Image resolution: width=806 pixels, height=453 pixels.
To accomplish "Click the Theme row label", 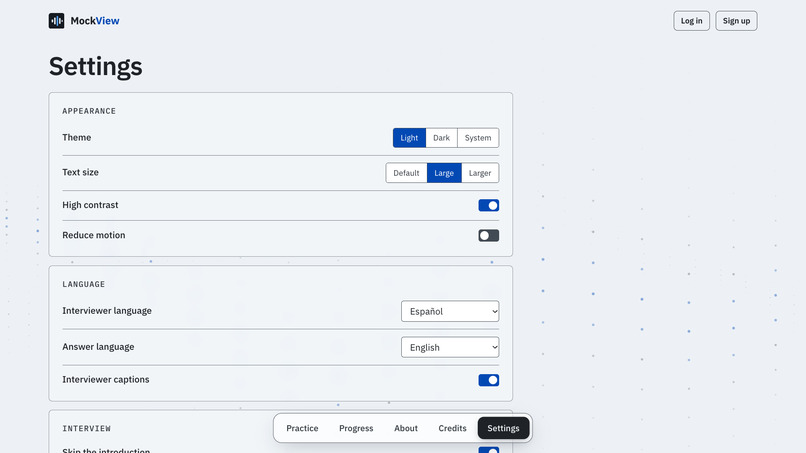I will point(77,137).
